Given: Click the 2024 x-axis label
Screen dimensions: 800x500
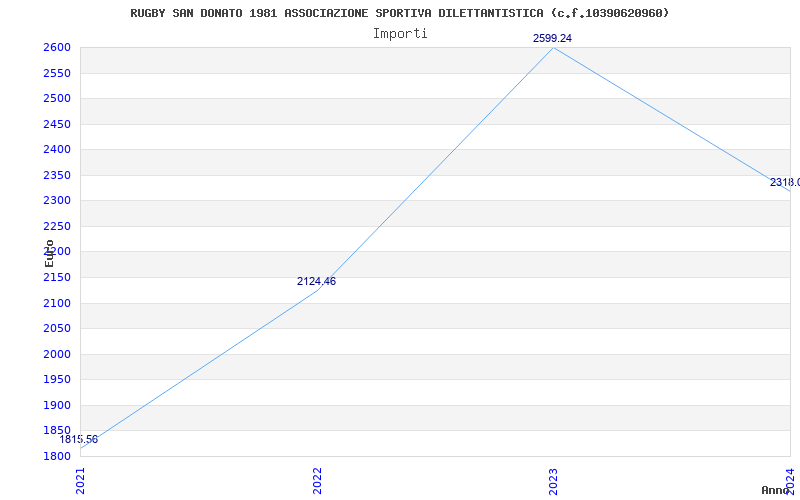Looking at the screenshot, I should tap(790, 480).
